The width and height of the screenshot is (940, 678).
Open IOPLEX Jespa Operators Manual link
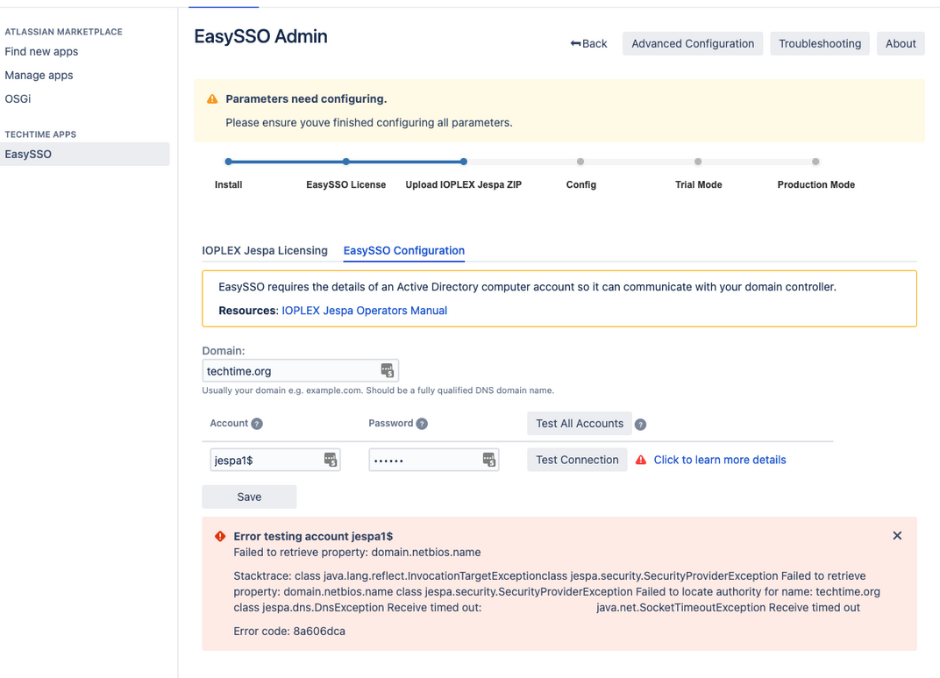coord(364,311)
